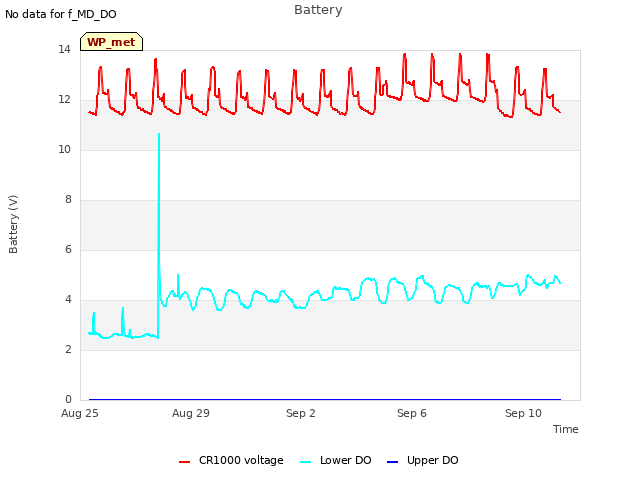Viewport: 640px width, 480px height.
Task: Click the Aug 25 x-axis label
Action: click(x=80, y=413)
